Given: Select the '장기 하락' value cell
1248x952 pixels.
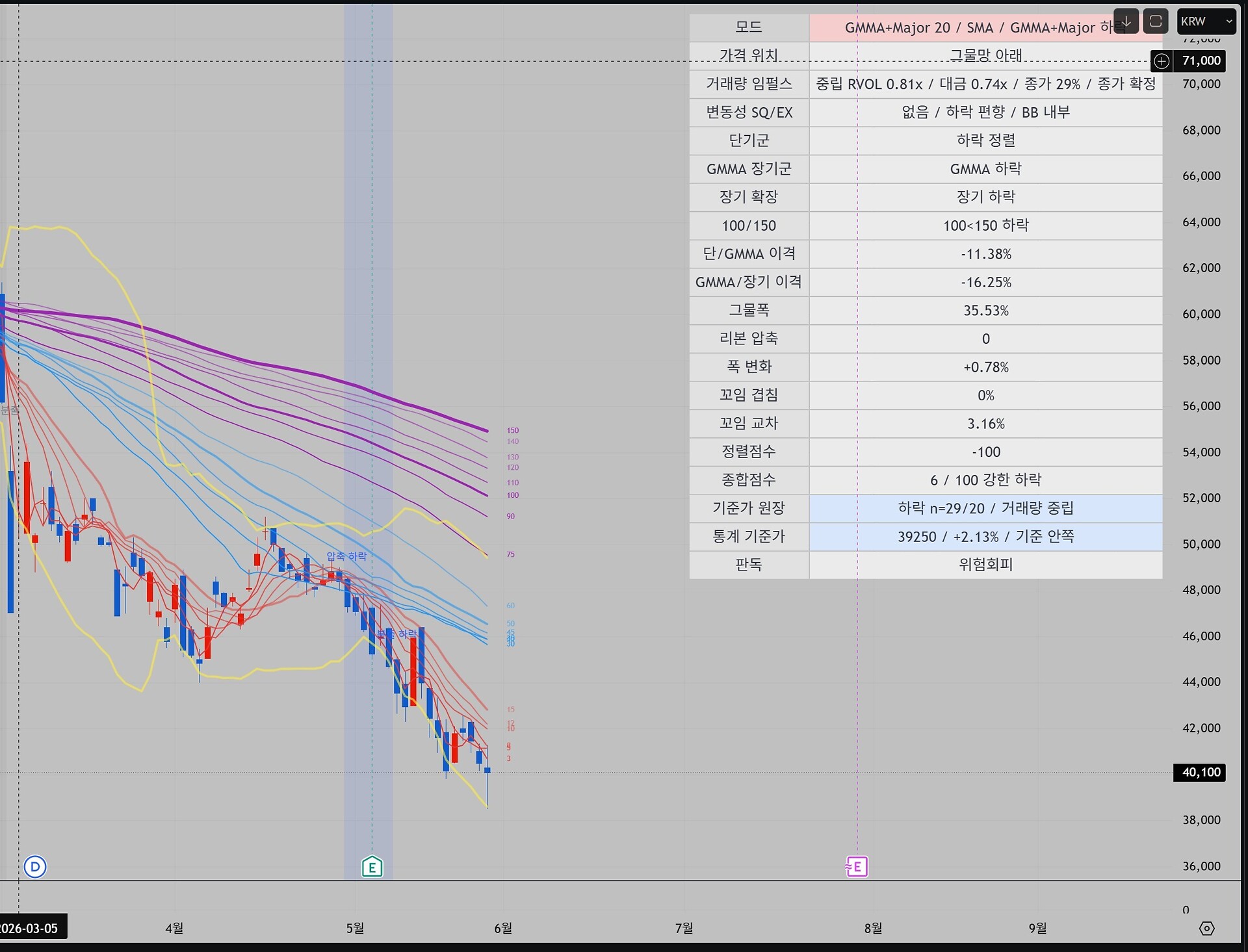Looking at the screenshot, I should click(x=985, y=197).
